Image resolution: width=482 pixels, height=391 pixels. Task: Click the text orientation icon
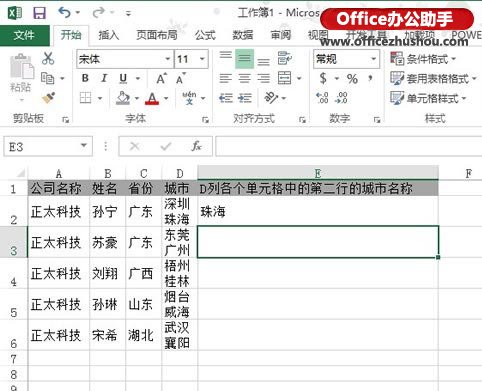(x=271, y=98)
